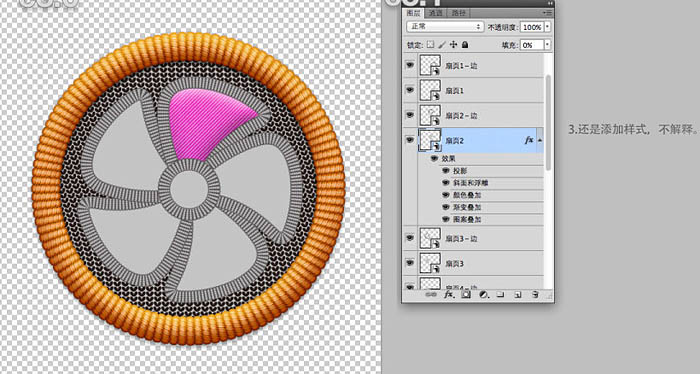Click the 扇页3 layer thumbnail

point(430,263)
